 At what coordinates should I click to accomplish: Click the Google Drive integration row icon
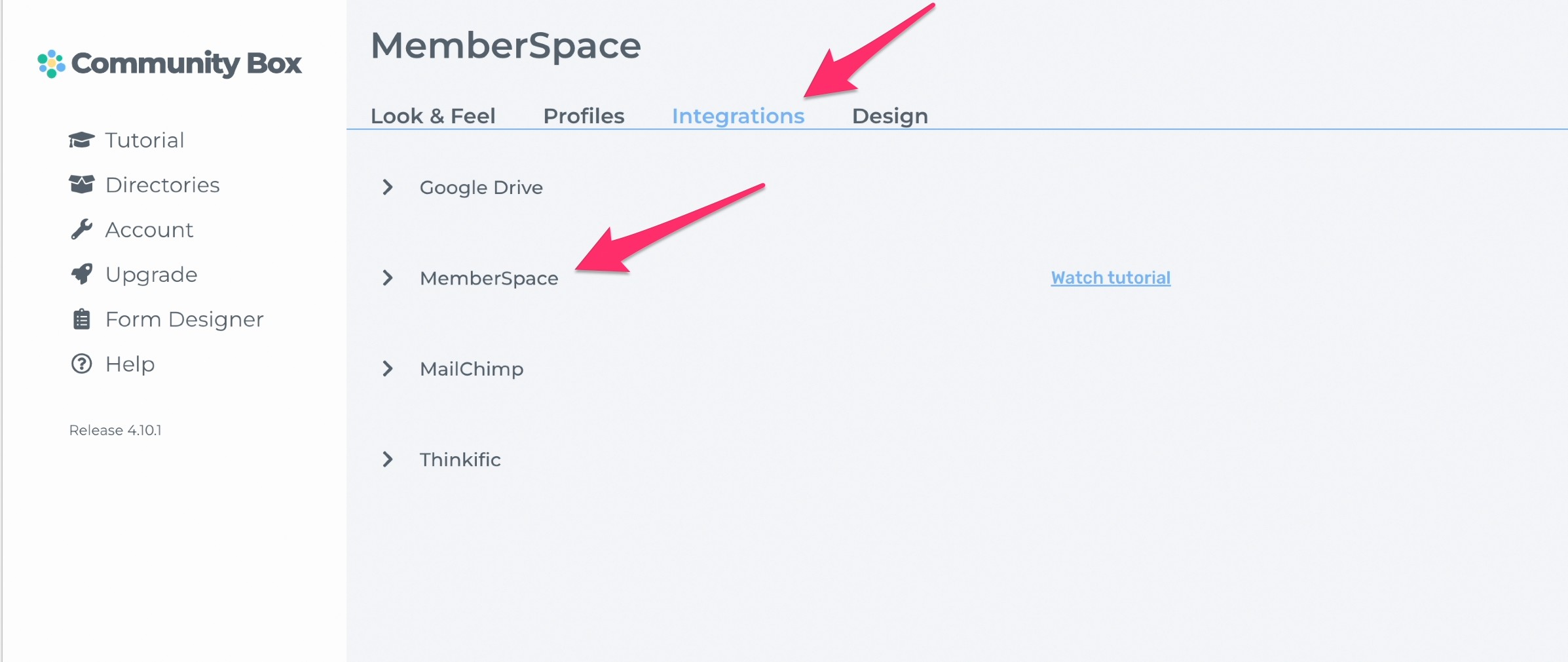point(388,187)
